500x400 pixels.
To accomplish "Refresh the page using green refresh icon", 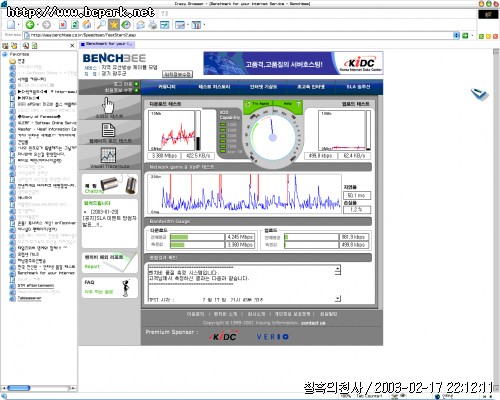I will click(75, 25).
